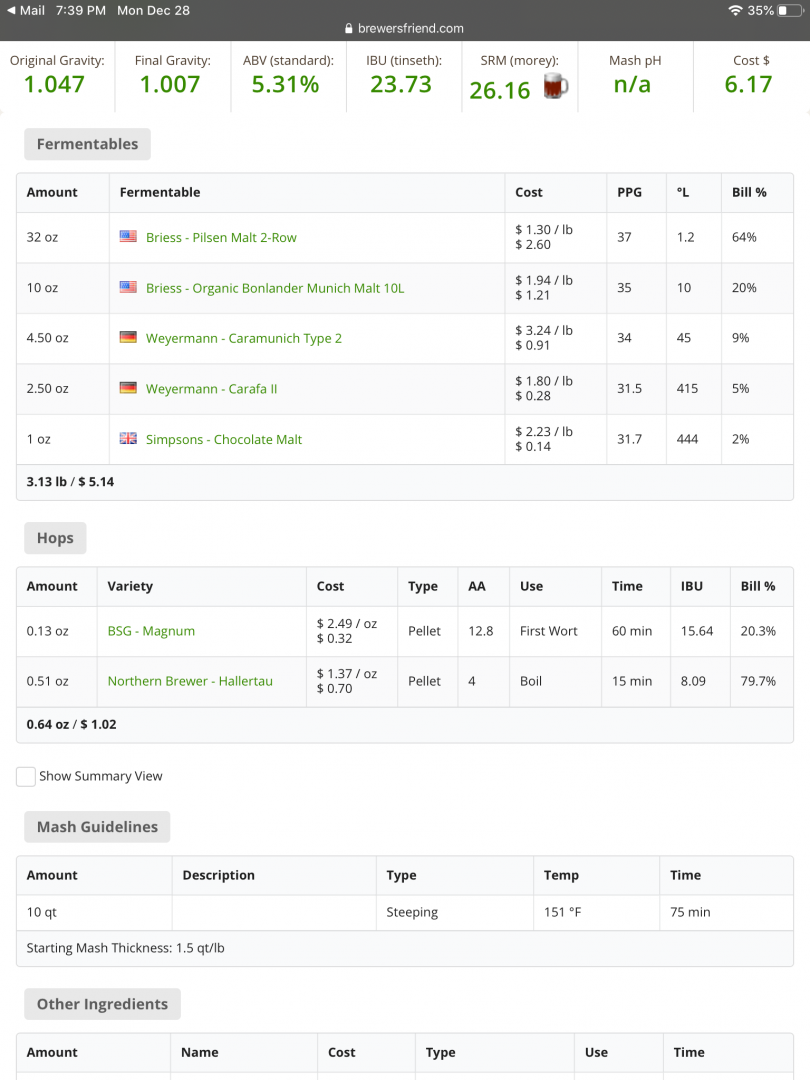
Task: Open Briess Pilsen Malt 2-Row link
Action: point(221,238)
